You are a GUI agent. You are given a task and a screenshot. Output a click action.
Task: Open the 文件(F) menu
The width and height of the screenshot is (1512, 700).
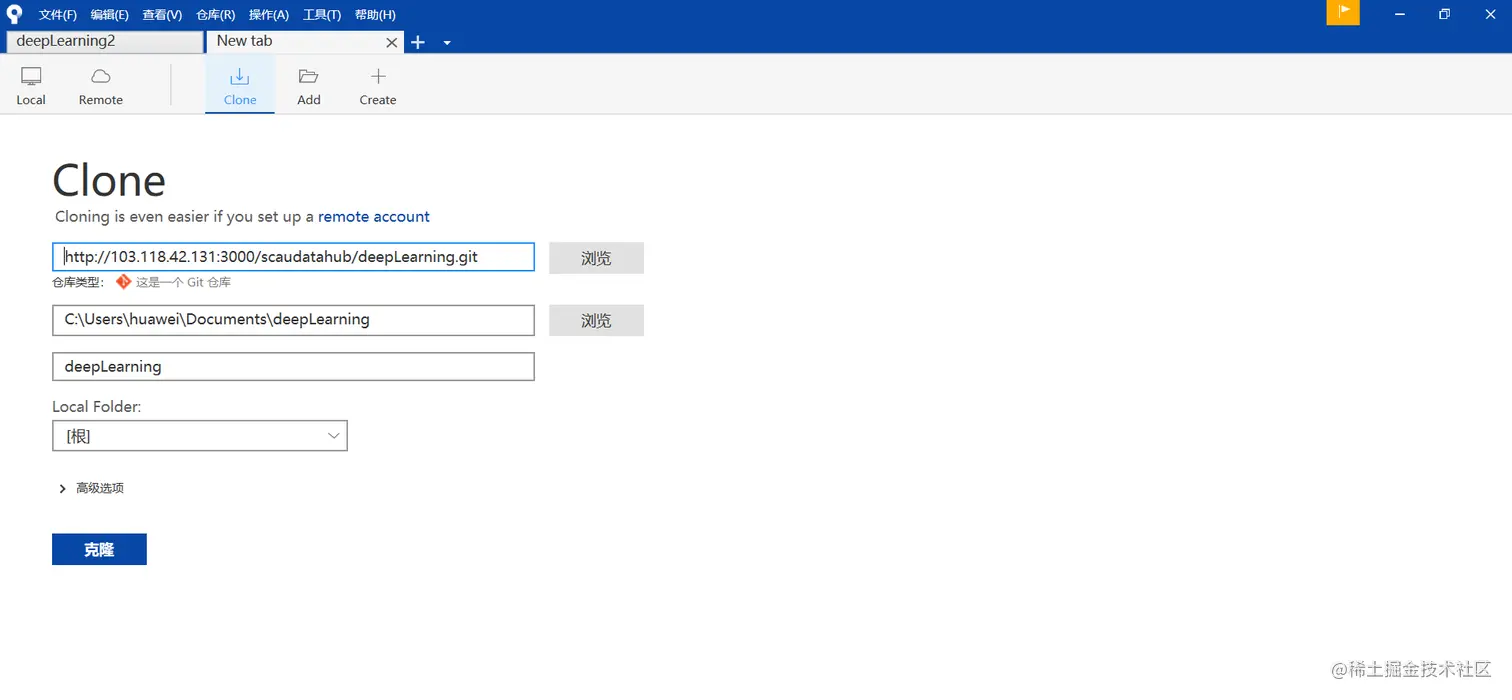58,15
